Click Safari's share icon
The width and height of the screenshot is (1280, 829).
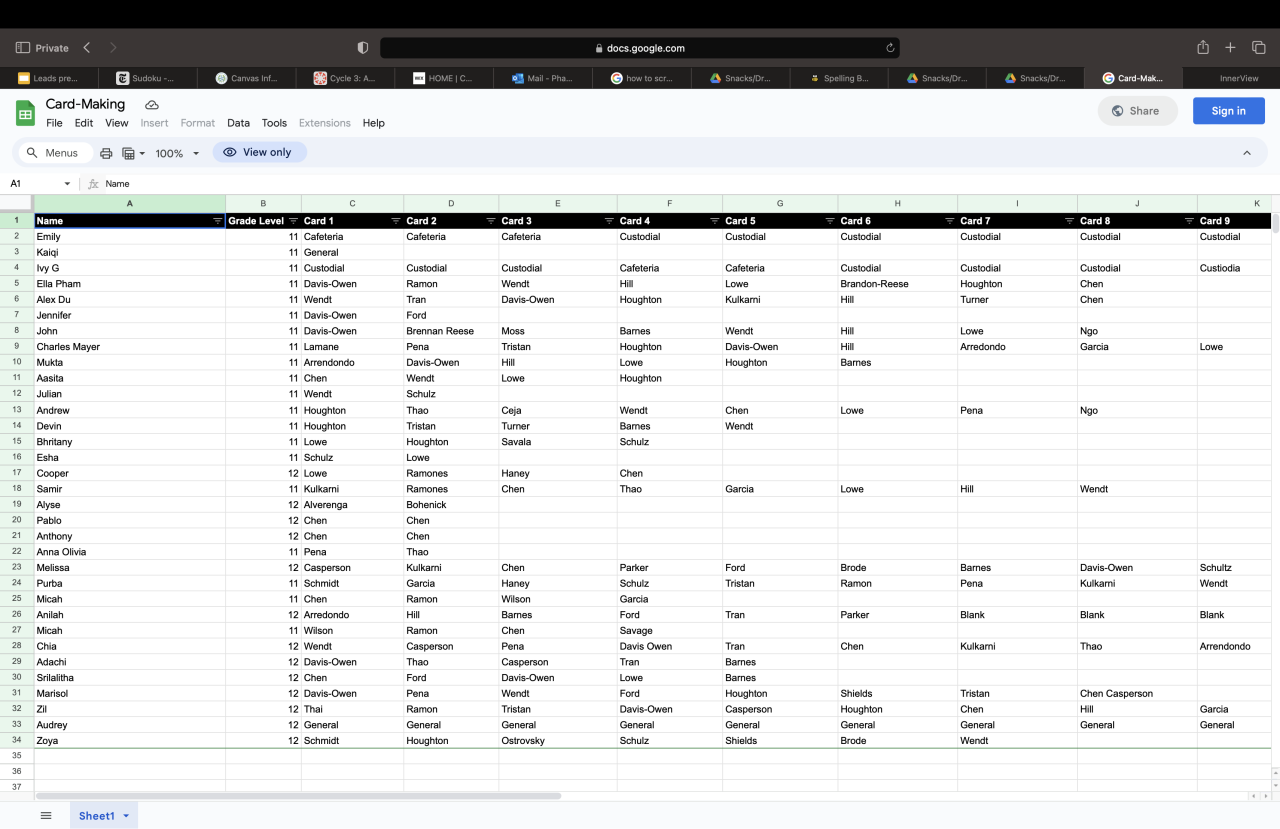pyautogui.click(x=1203, y=47)
